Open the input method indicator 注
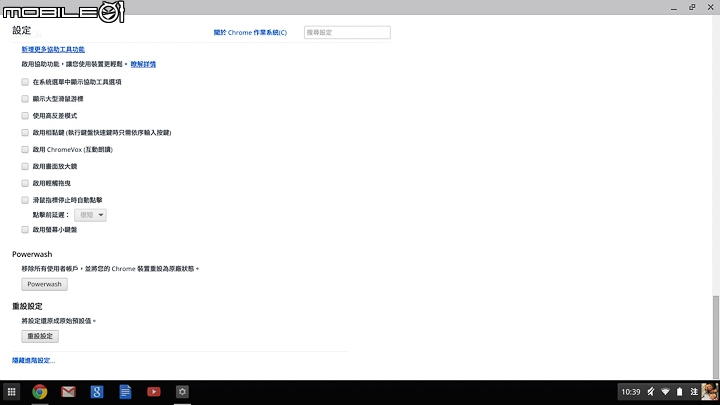Viewport: 720px width, 405px height. [x=694, y=392]
